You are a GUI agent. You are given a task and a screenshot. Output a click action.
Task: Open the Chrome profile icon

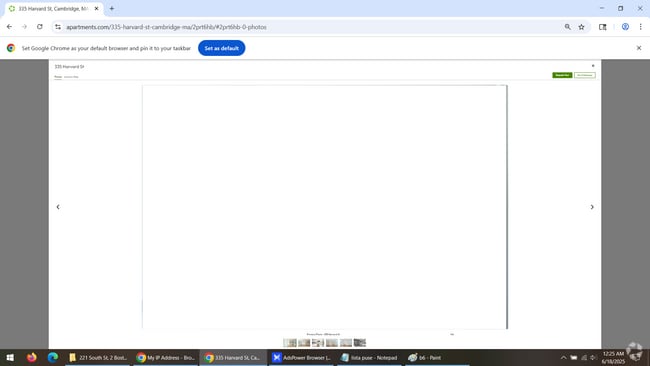tap(625, 27)
